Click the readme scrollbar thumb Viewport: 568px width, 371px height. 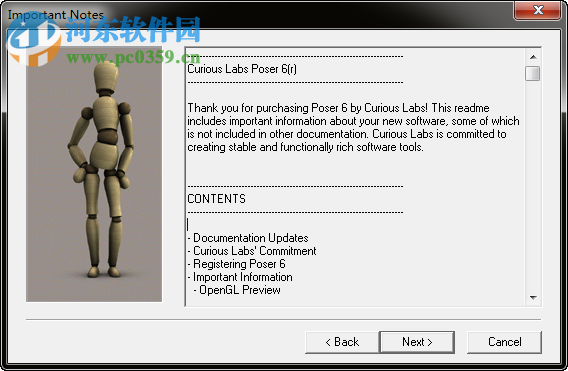click(533, 73)
